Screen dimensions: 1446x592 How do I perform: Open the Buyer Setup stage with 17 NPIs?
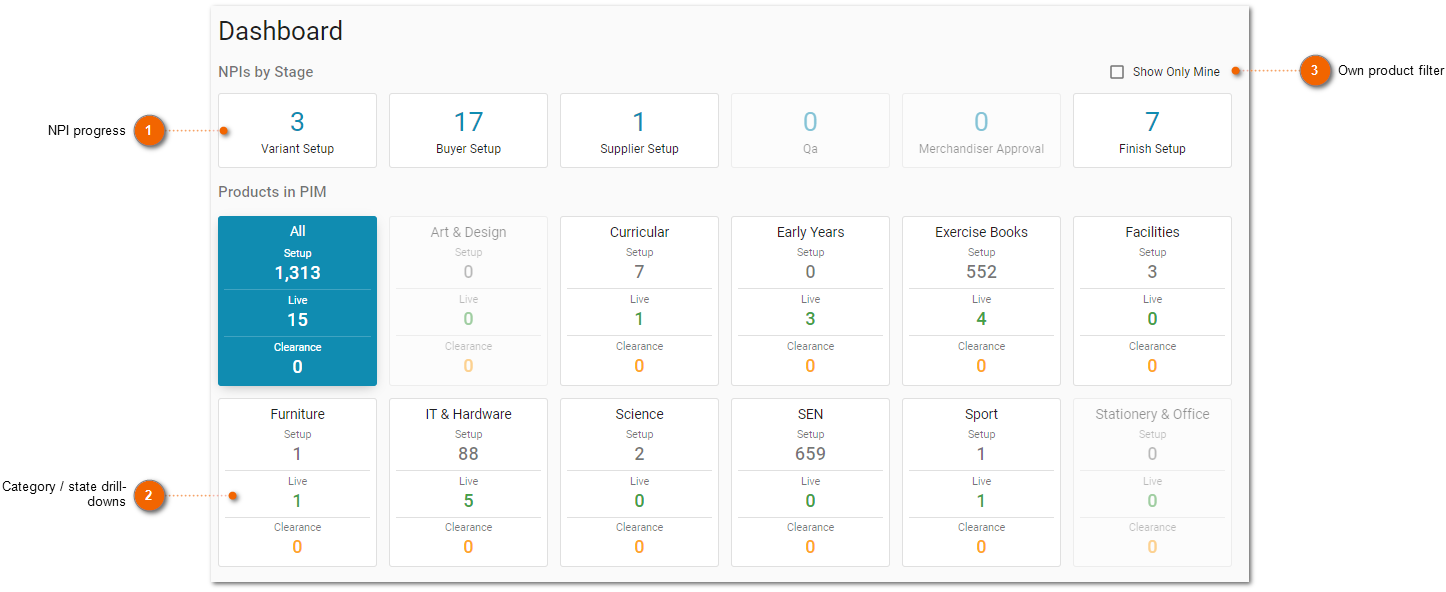(x=468, y=131)
